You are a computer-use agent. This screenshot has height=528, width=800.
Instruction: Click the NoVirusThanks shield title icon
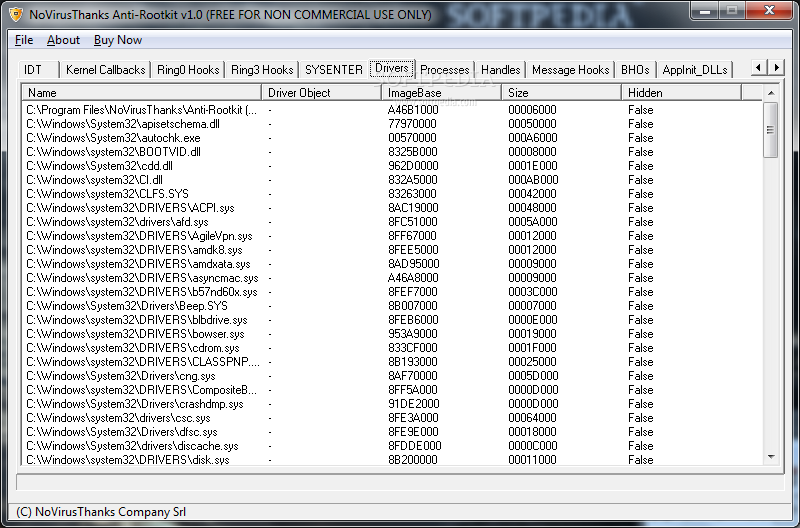(16, 15)
